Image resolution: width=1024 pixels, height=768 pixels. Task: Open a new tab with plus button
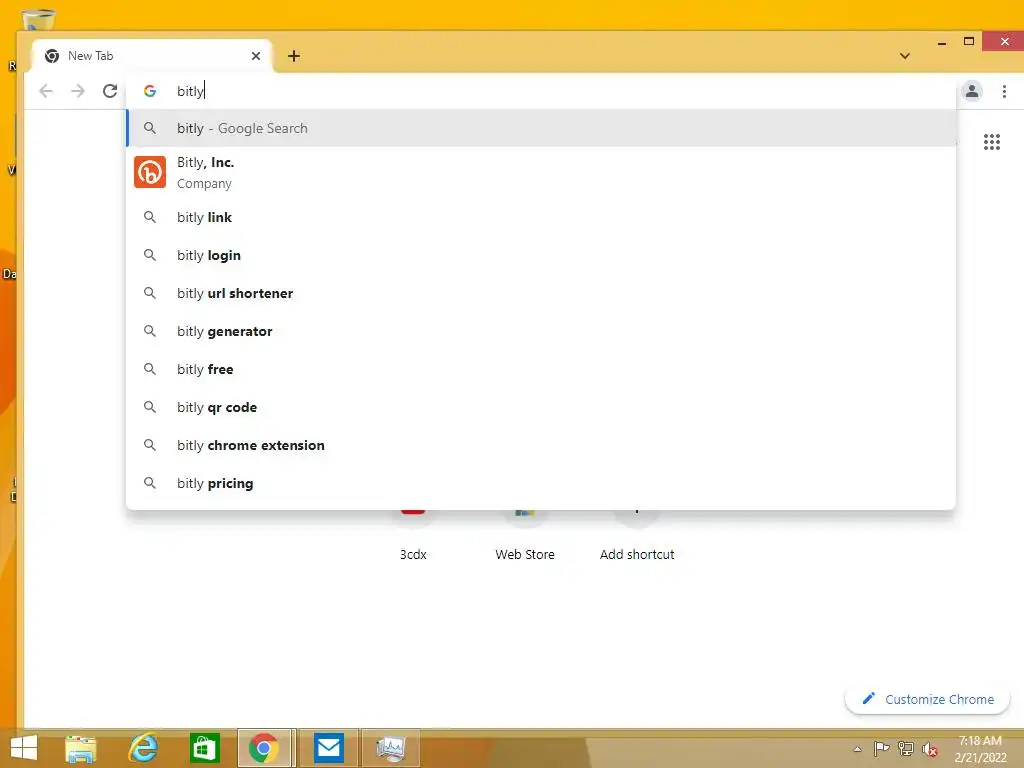pyautogui.click(x=294, y=56)
